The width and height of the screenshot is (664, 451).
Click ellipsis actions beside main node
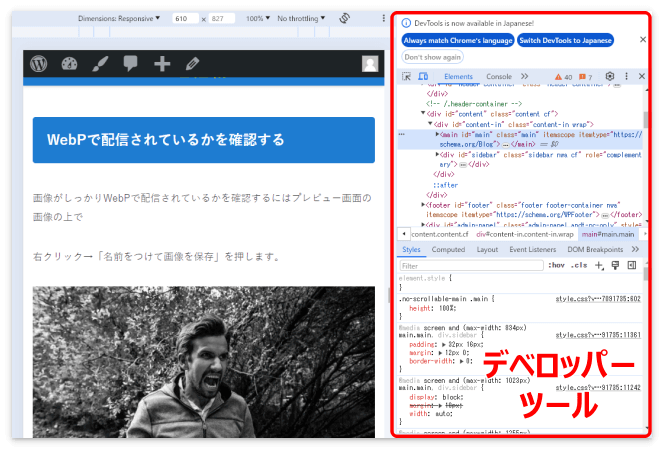coord(402,134)
